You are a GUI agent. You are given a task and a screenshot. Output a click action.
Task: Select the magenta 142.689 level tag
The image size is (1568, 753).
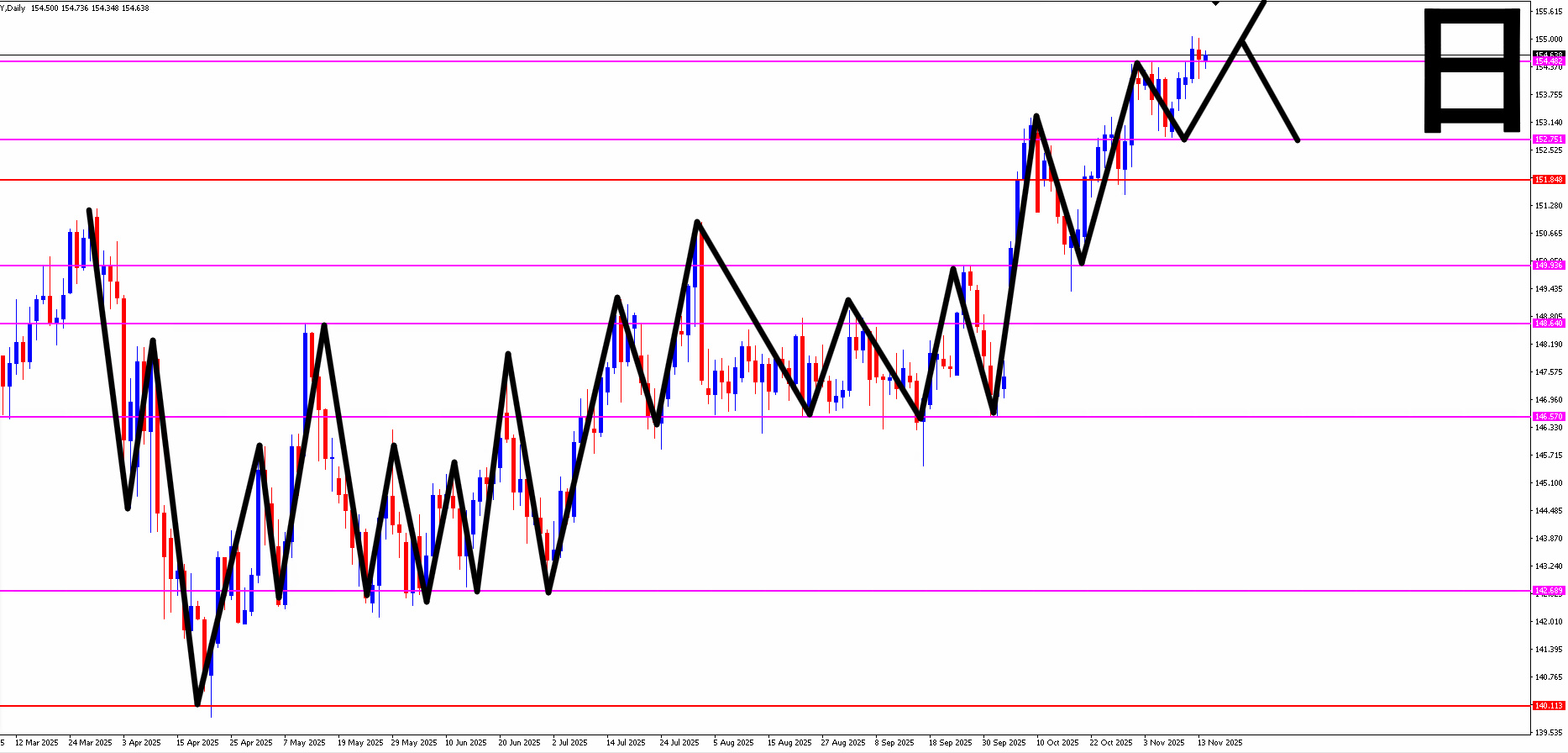point(1549,591)
